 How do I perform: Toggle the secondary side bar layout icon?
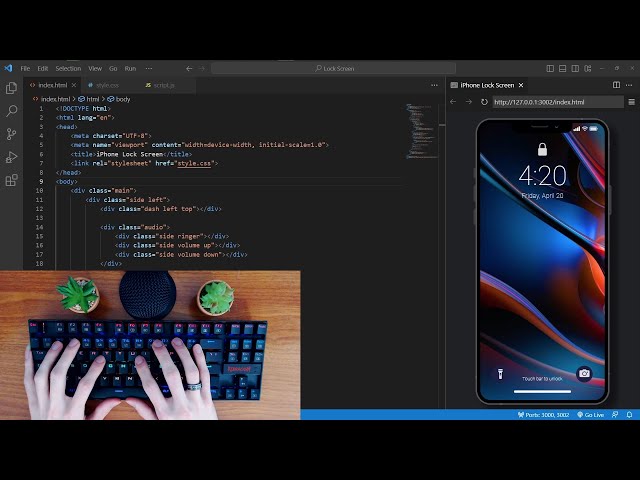coord(575,69)
